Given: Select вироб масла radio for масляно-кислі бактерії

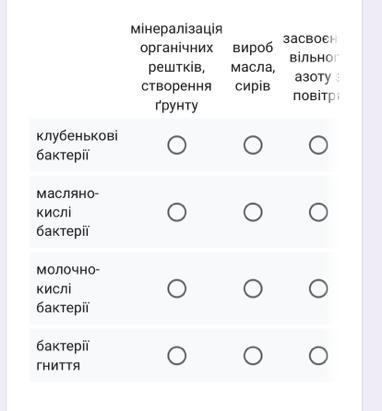Looking at the screenshot, I should (253, 212).
